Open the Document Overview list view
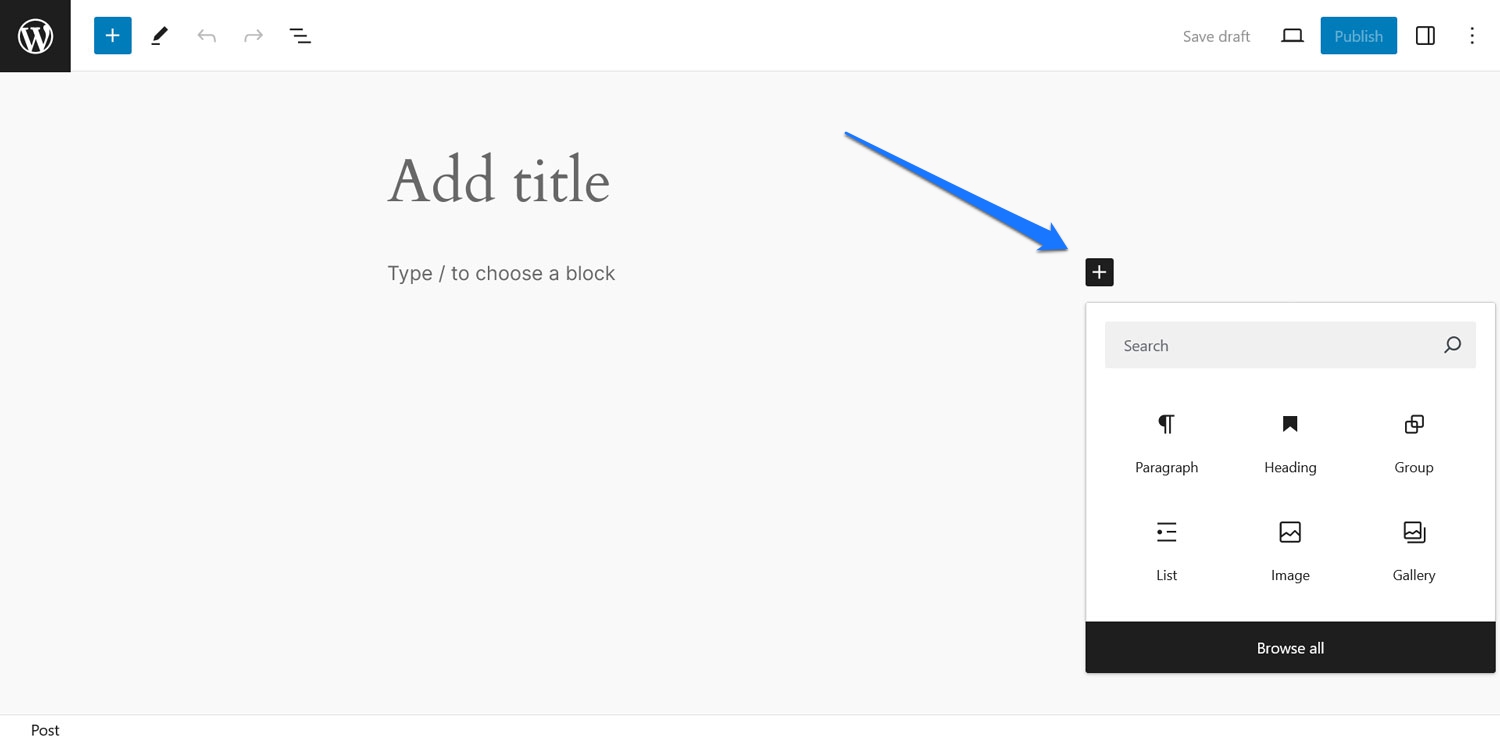This screenshot has width=1500, height=743. point(299,35)
